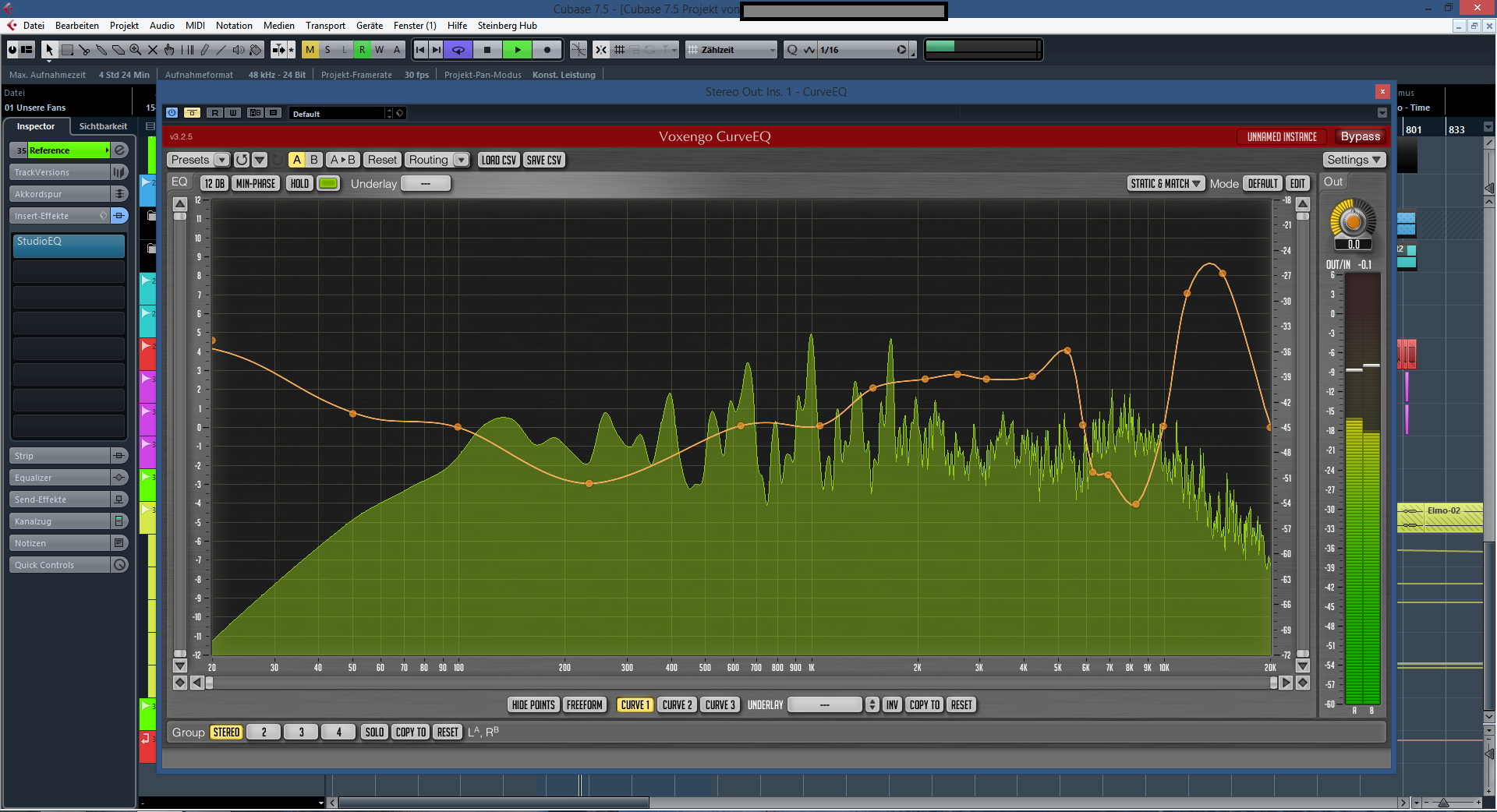Open the Bearbeiten menu
The width and height of the screenshot is (1497, 812).
click(x=77, y=26)
